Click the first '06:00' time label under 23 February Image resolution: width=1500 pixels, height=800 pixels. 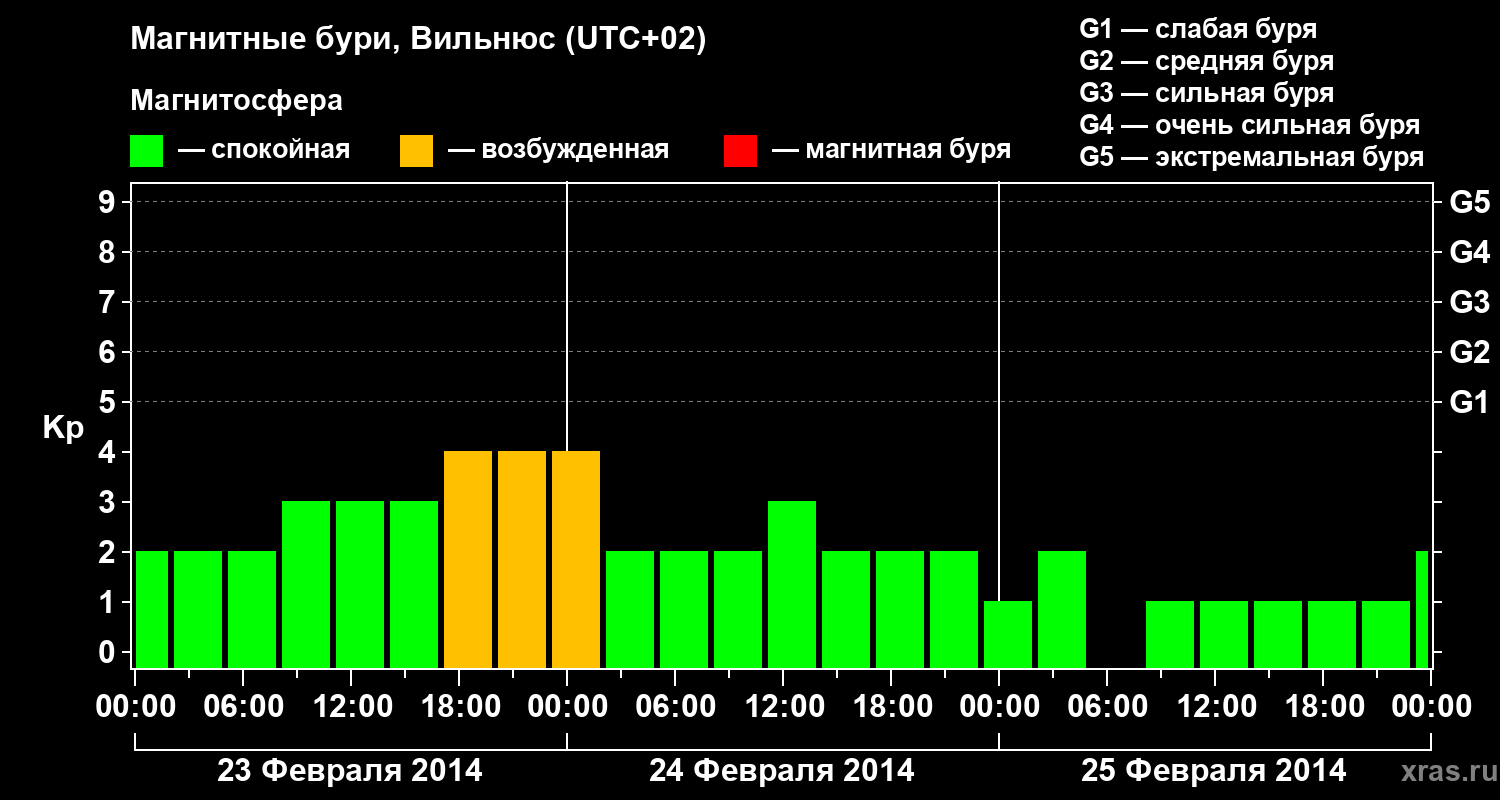coord(244,707)
